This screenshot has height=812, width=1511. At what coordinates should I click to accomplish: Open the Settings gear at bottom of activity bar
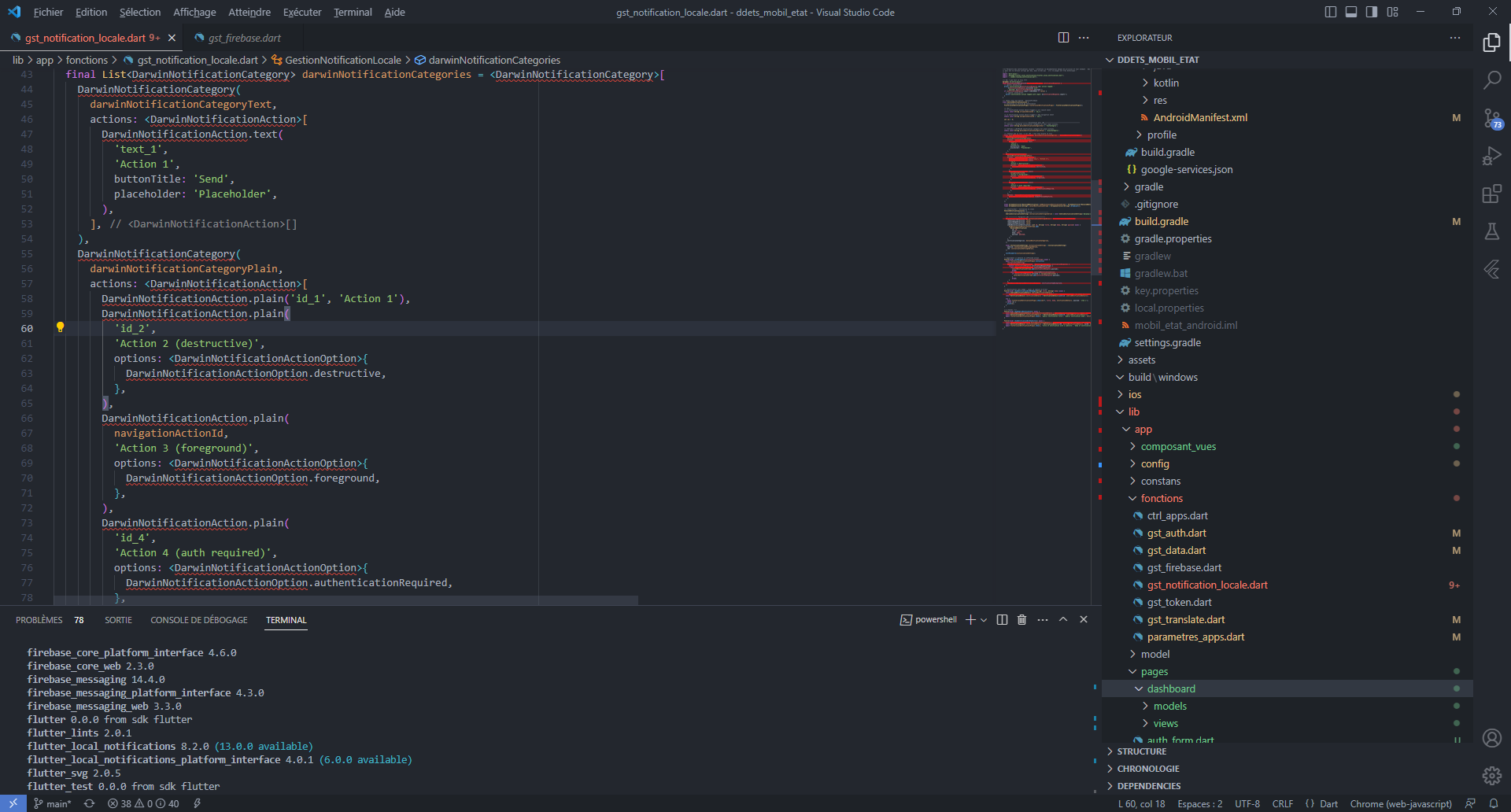coord(1491,776)
